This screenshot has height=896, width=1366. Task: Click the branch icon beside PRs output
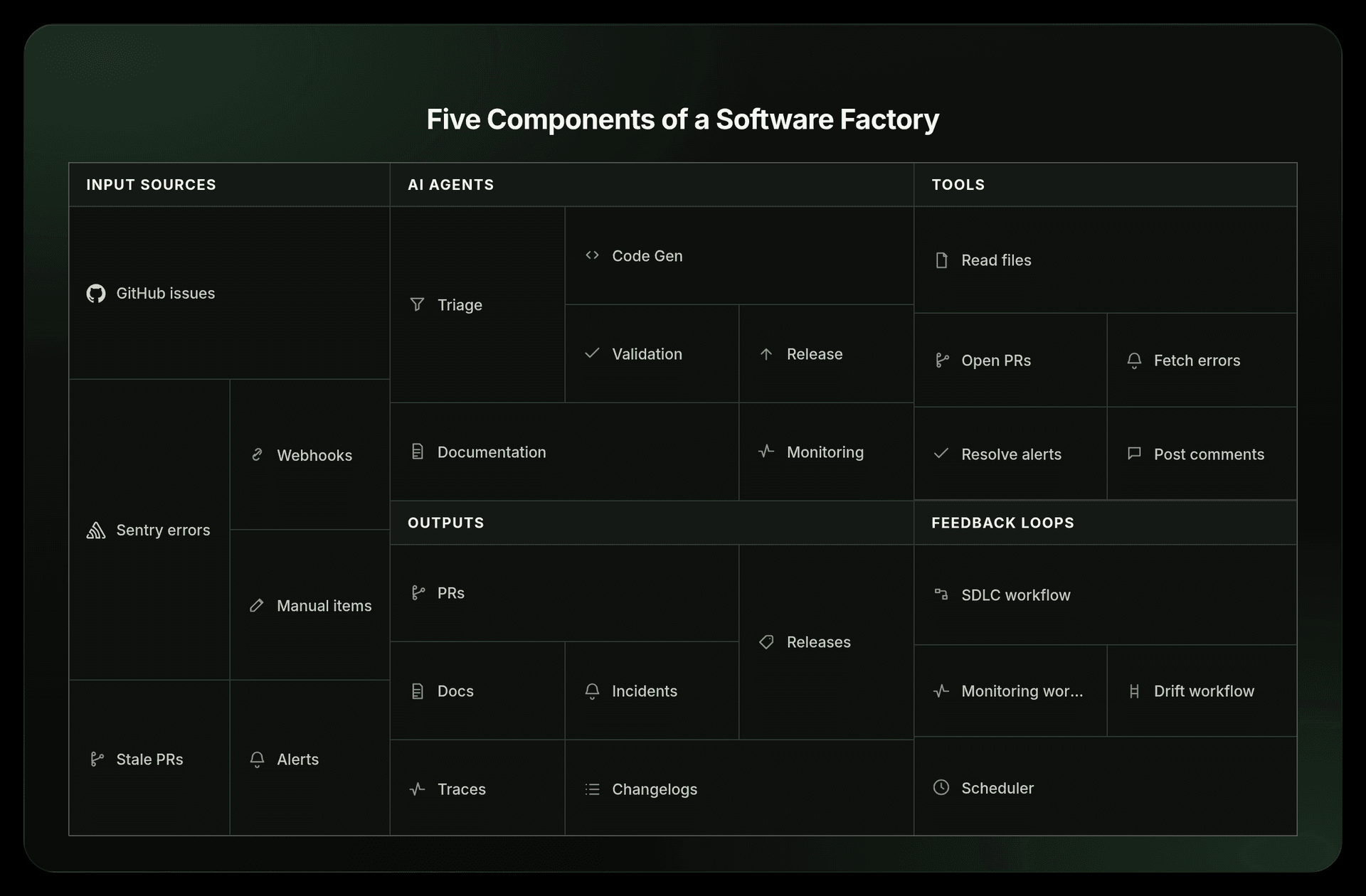click(418, 593)
